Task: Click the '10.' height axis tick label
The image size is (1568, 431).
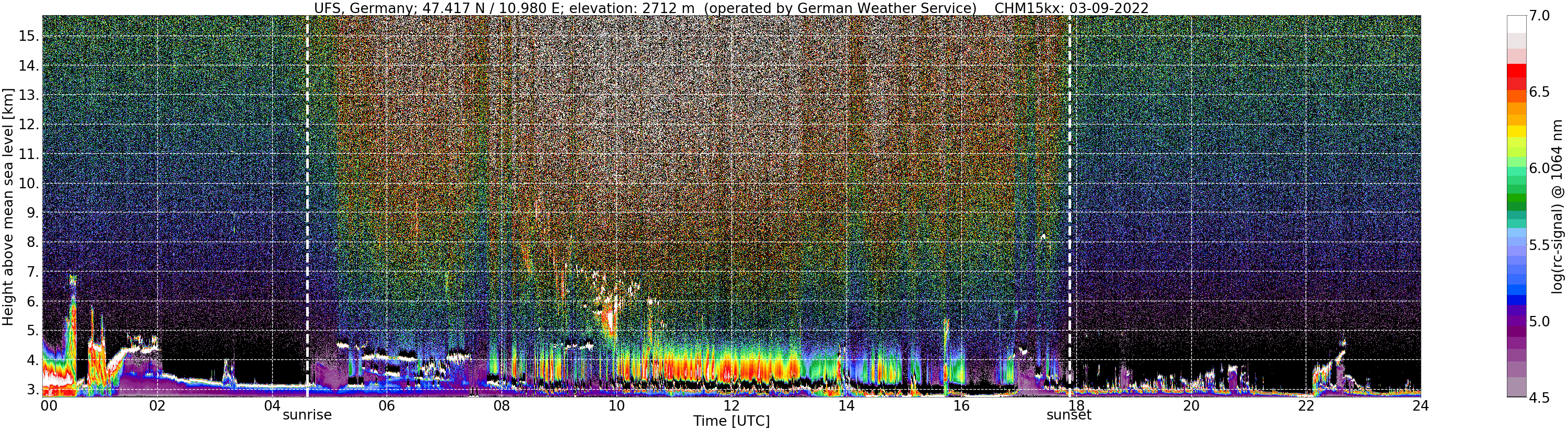Action: click(29, 184)
